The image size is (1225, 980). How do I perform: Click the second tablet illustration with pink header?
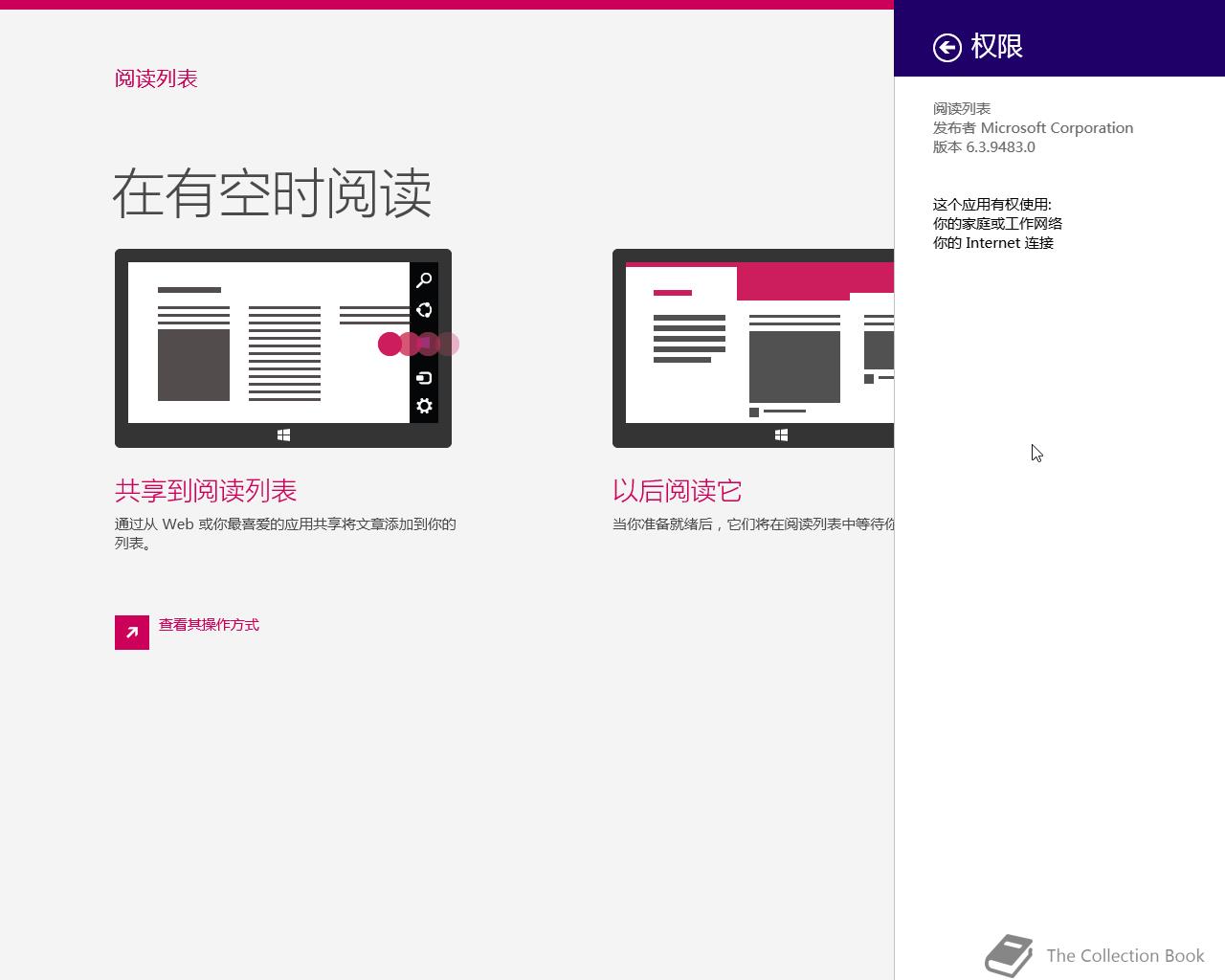tap(753, 348)
